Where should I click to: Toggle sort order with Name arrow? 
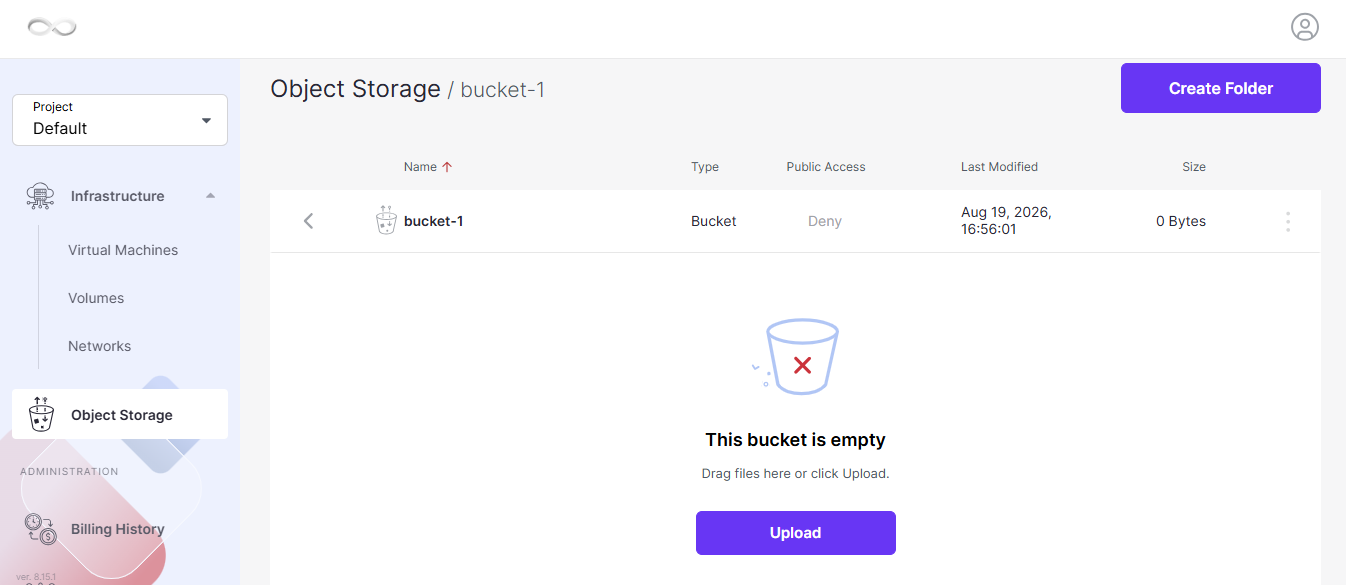tap(447, 167)
